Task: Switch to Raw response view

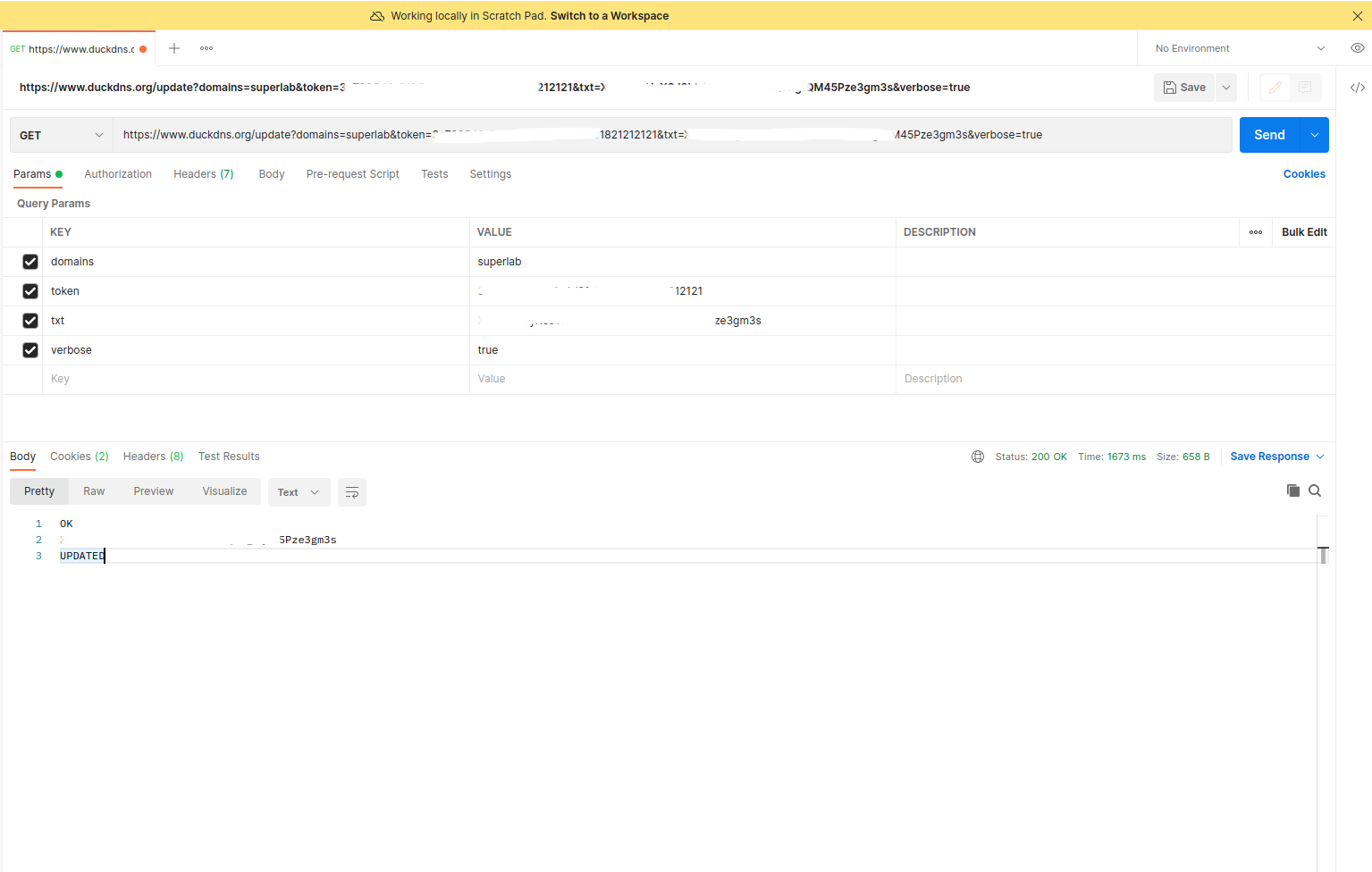Action: click(x=94, y=491)
